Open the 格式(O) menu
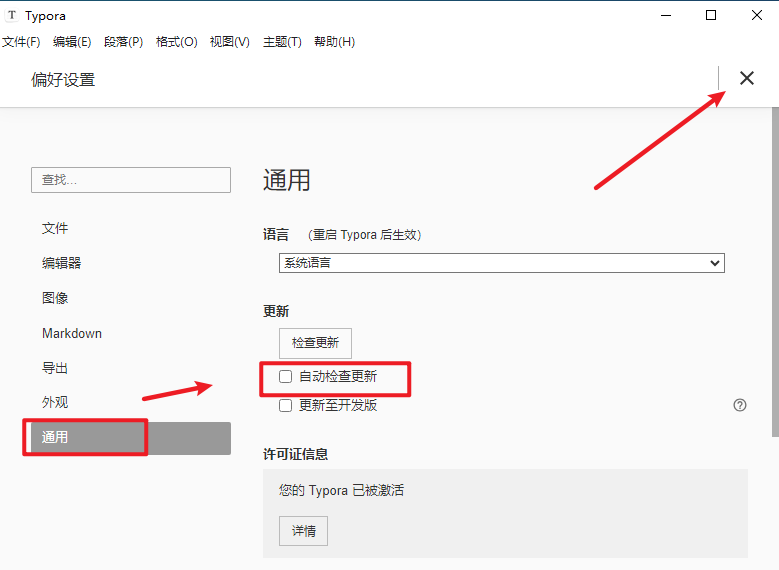This screenshot has height=570, width=779. click(176, 42)
